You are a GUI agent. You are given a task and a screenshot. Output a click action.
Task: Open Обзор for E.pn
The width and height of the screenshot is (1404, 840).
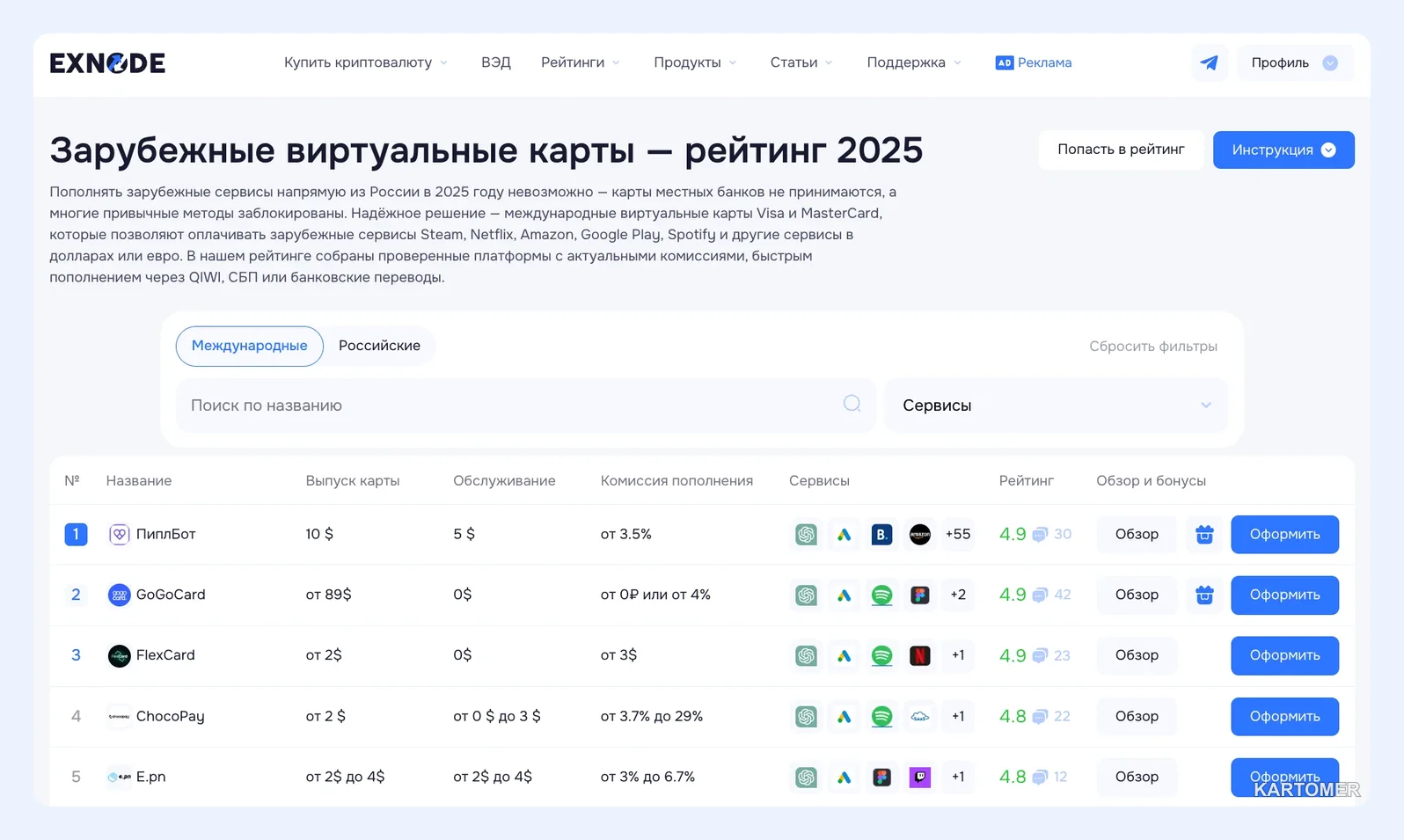pos(1137,777)
